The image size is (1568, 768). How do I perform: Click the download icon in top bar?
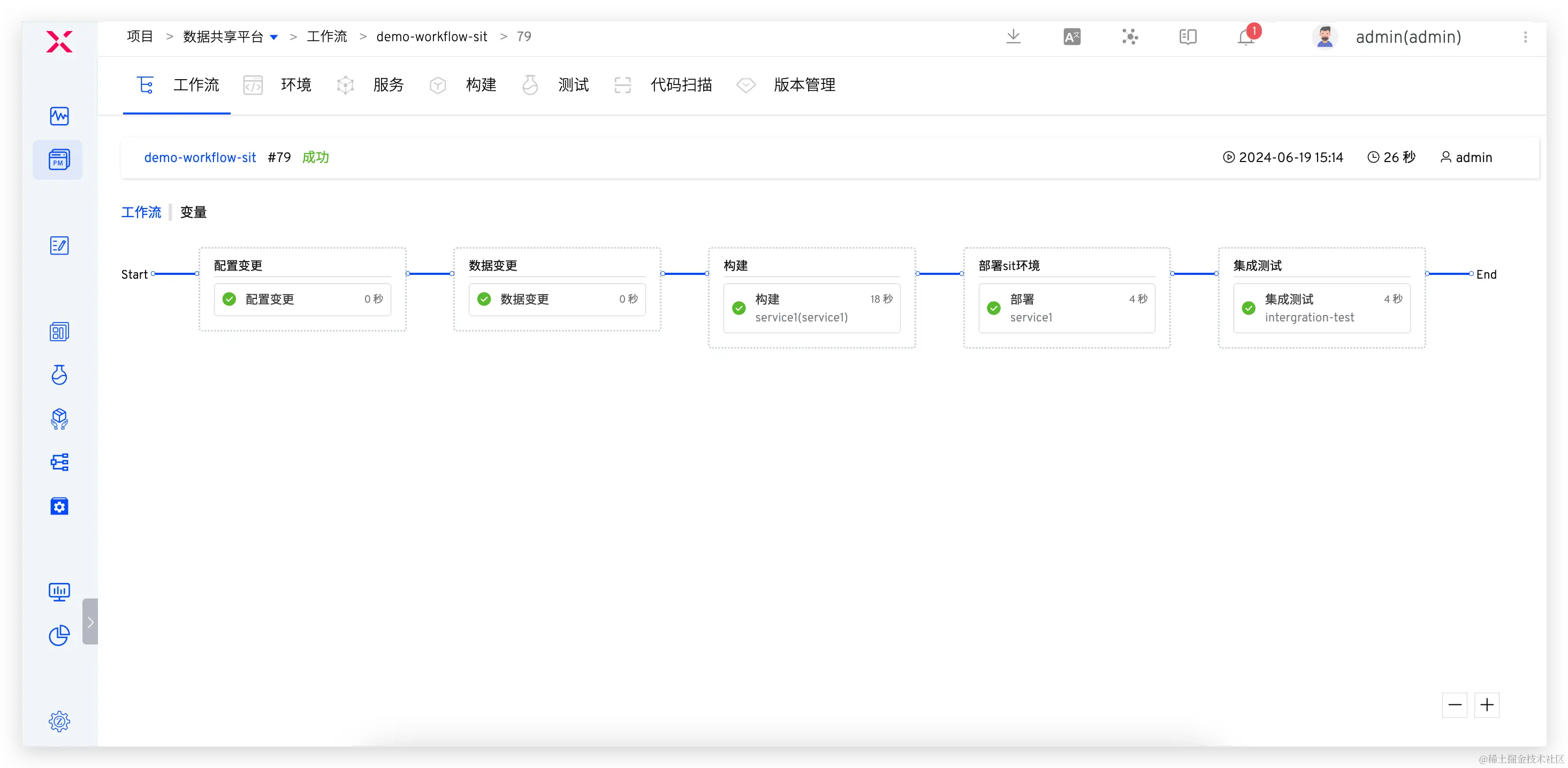pyautogui.click(x=1014, y=36)
